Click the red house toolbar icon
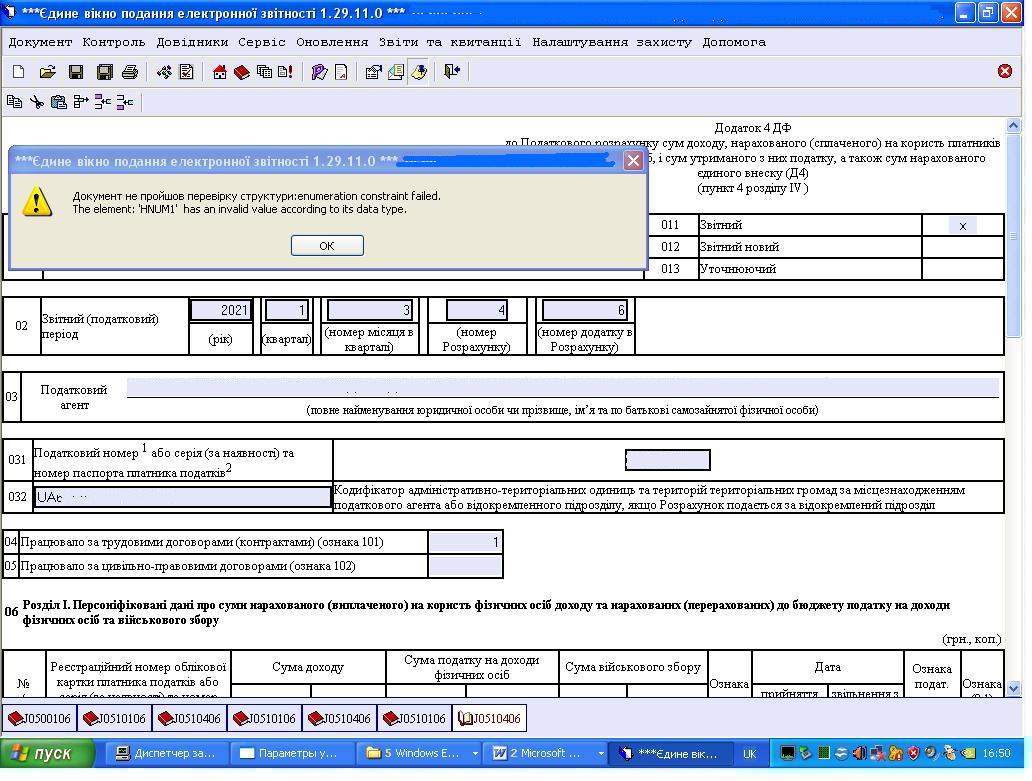Screen dimensions: 1032x781 220,72
